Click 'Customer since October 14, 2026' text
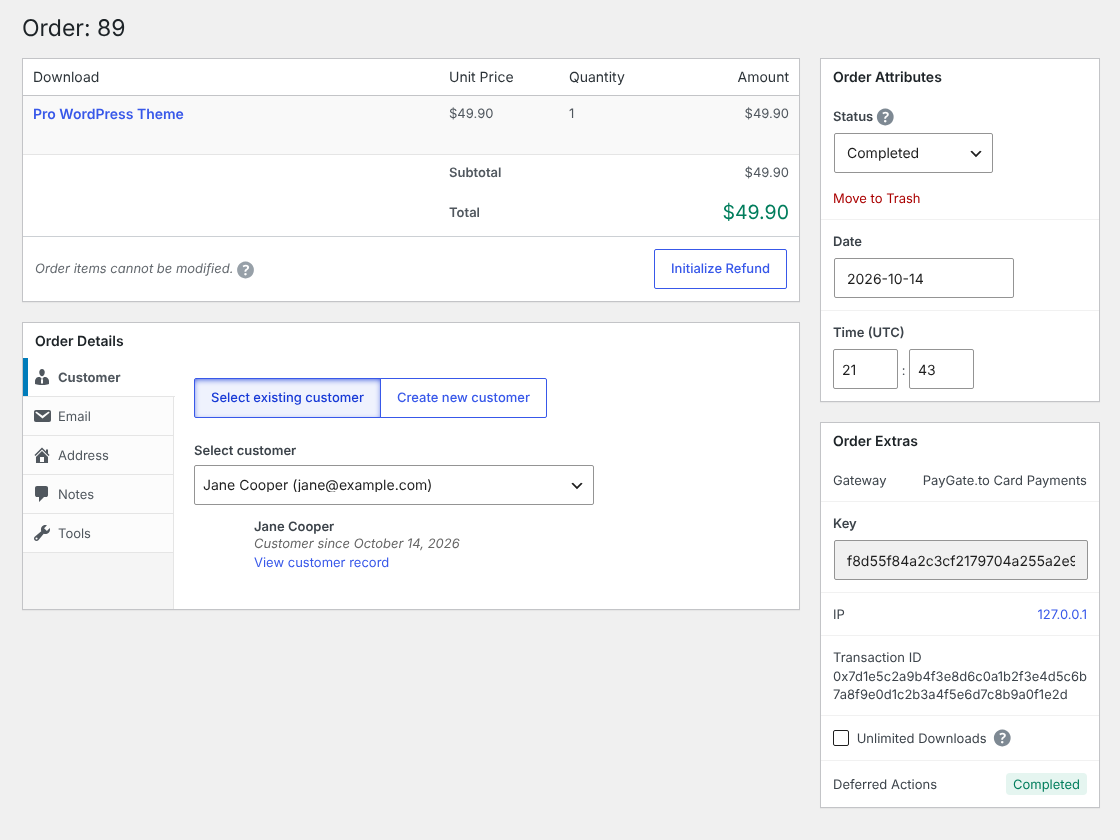Image resolution: width=1120 pixels, height=840 pixels. [356, 544]
